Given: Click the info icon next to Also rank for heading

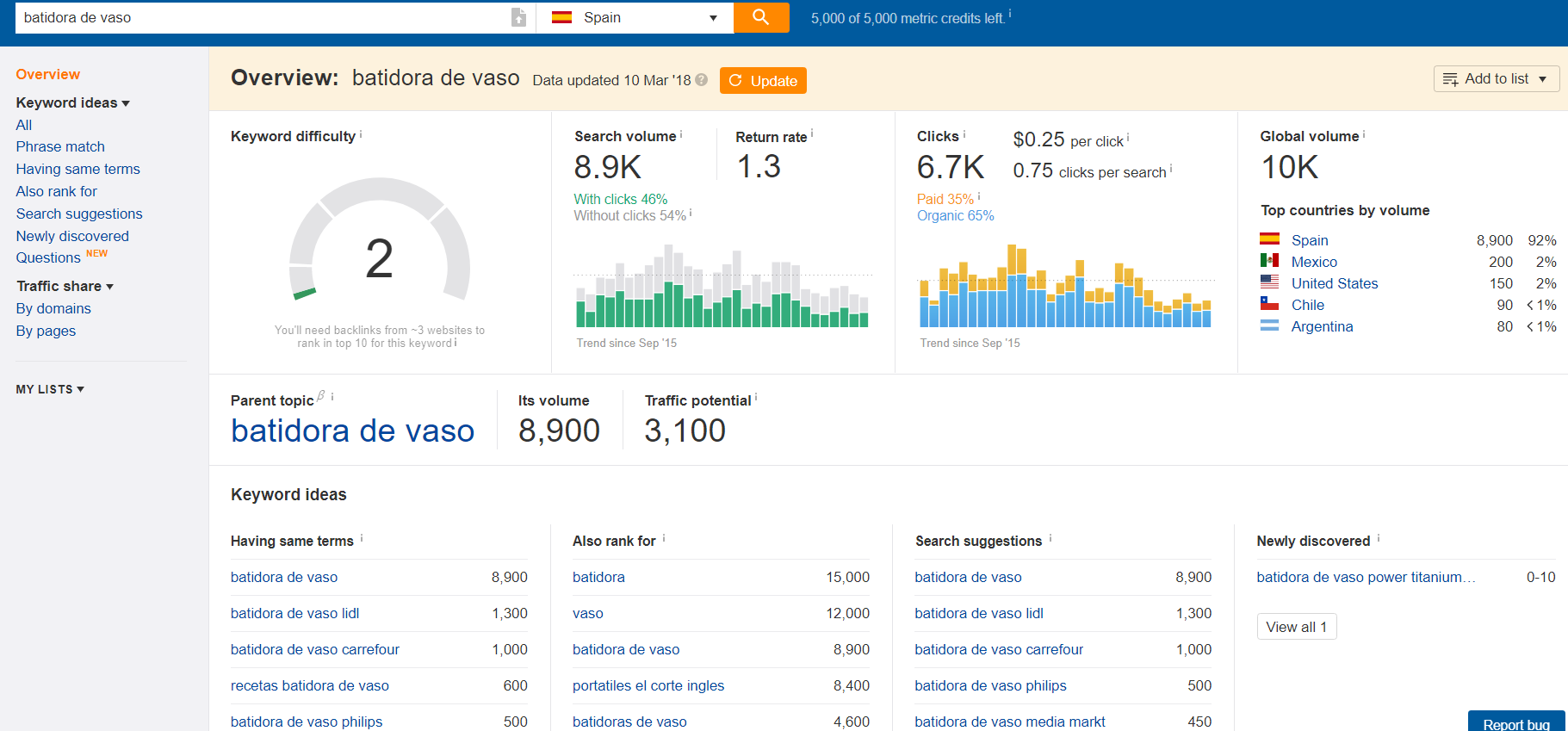Looking at the screenshot, I should [664, 538].
